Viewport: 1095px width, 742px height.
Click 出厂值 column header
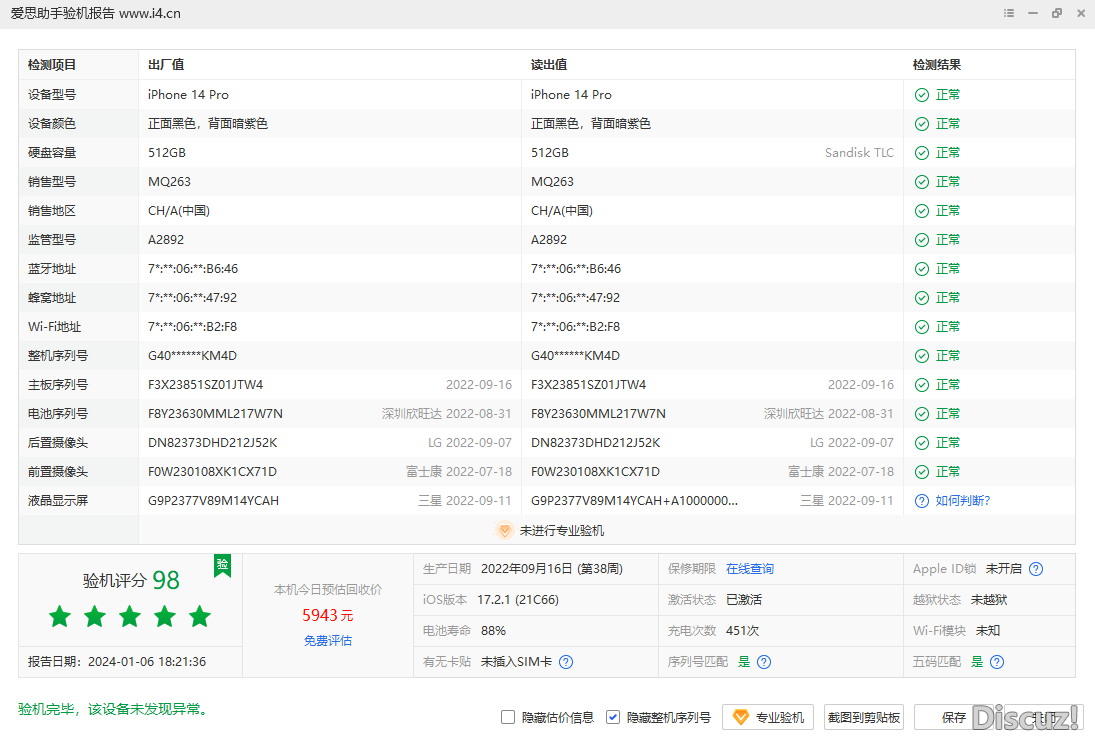(x=166, y=65)
